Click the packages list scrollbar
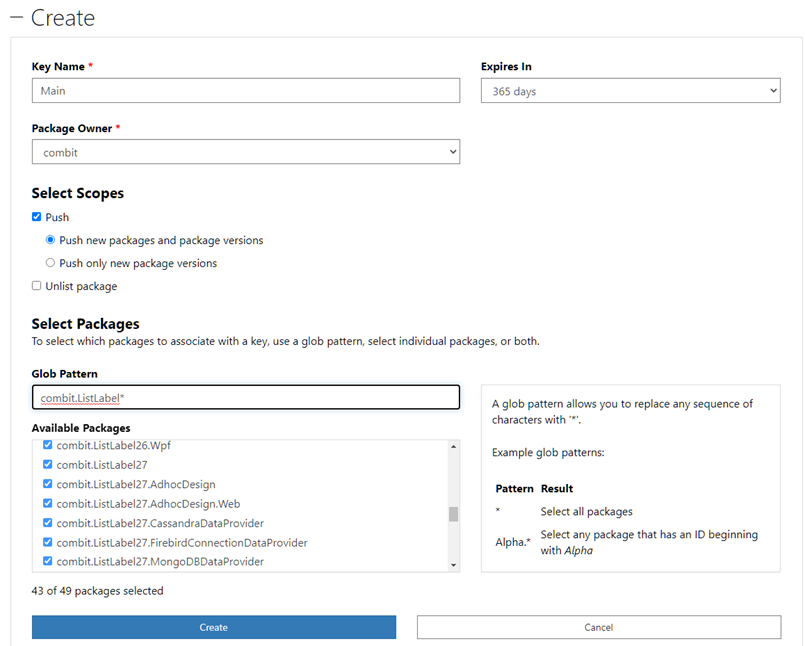This screenshot has height=646, width=805. pyautogui.click(x=453, y=510)
